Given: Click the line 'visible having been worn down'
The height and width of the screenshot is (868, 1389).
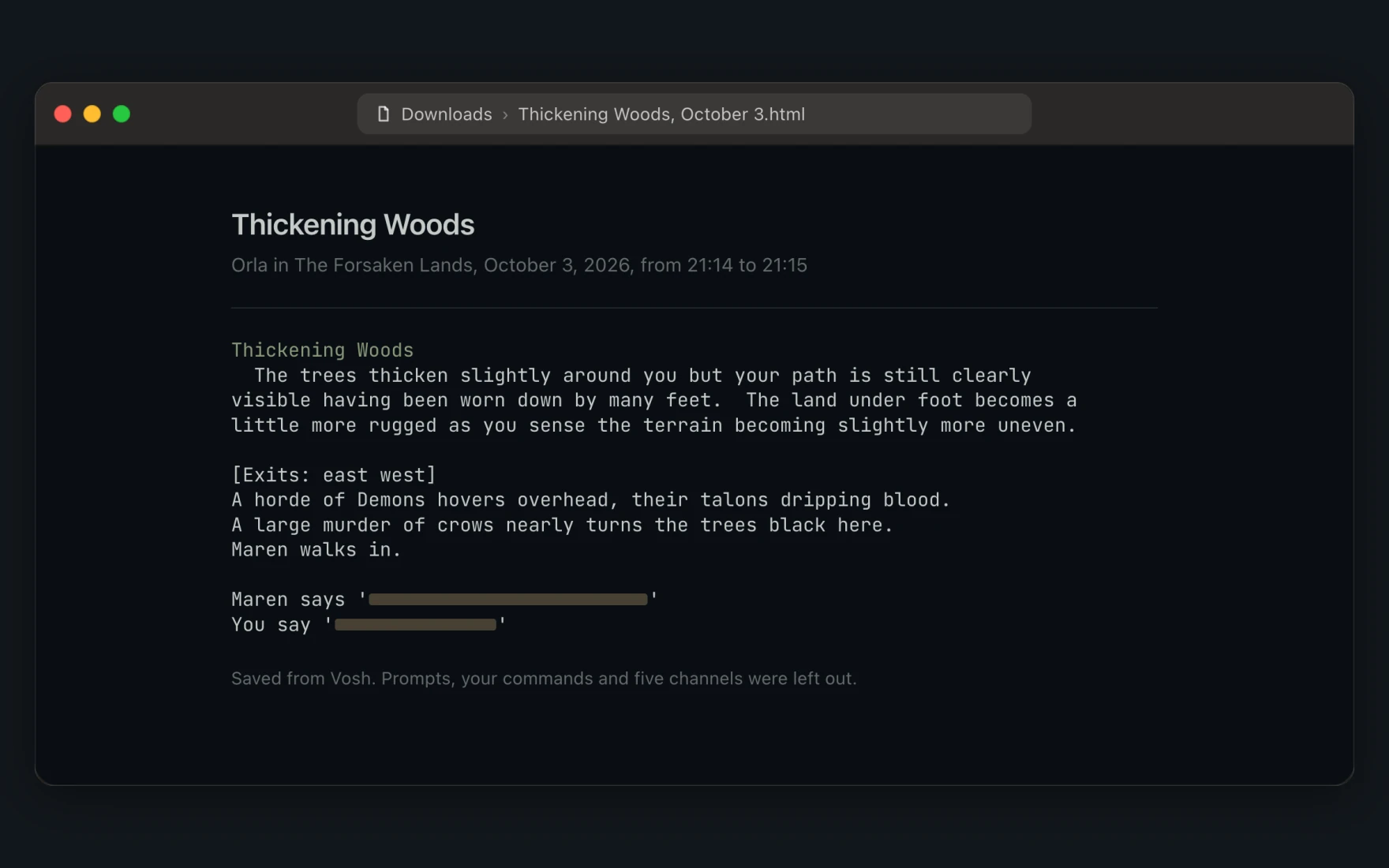Looking at the screenshot, I should 654,400.
